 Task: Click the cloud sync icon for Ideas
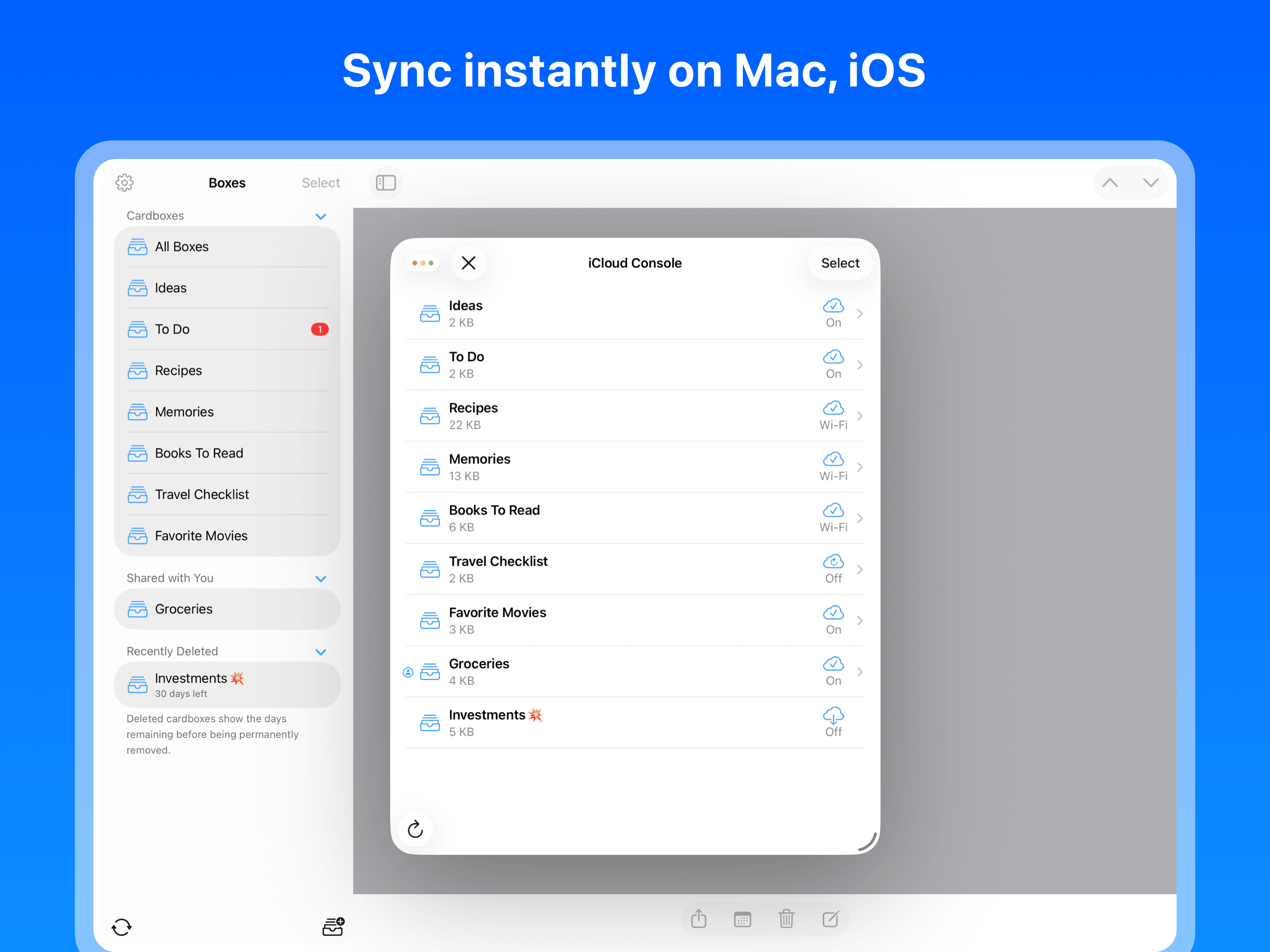833,305
